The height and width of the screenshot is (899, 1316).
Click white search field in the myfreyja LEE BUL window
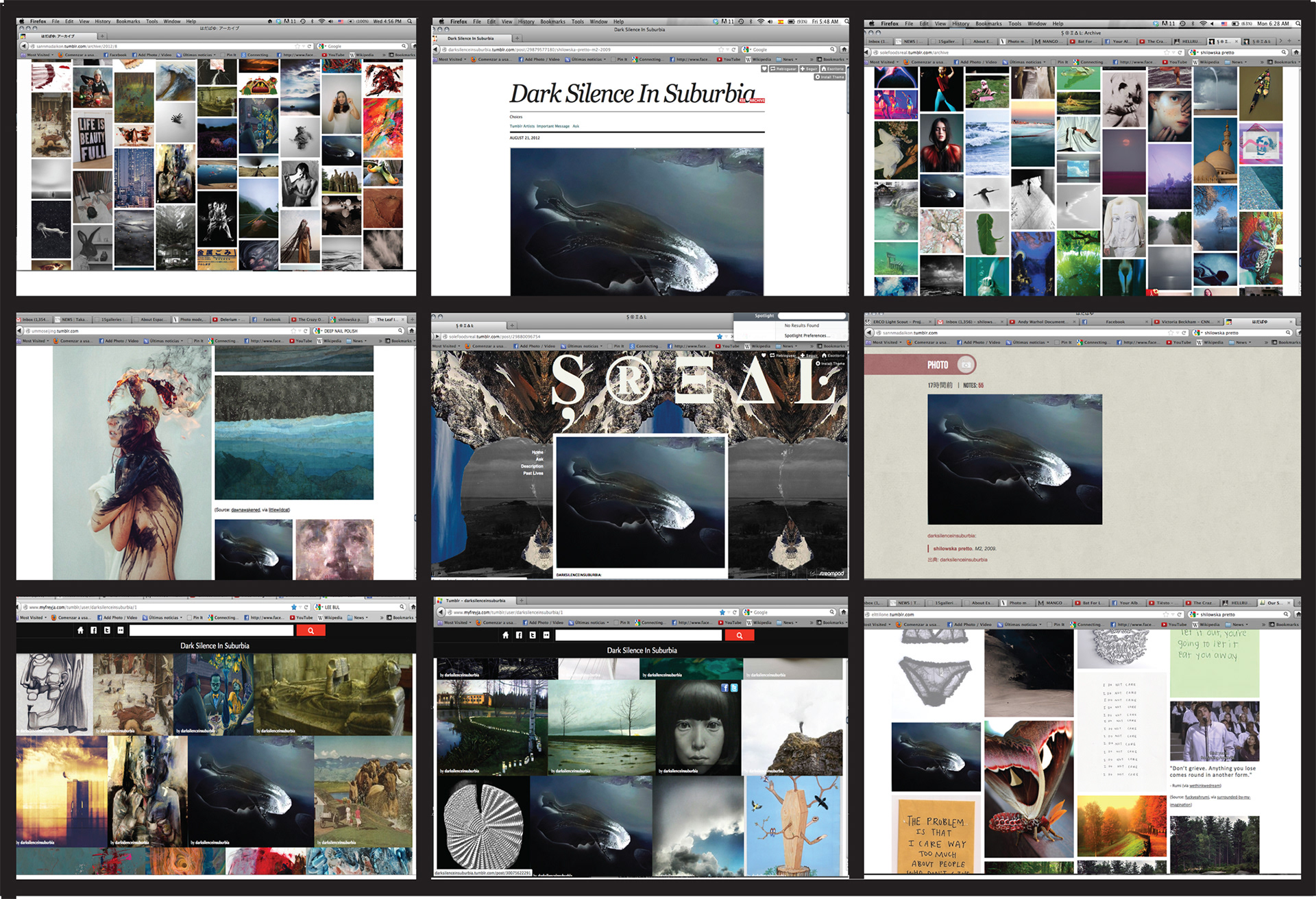point(211,630)
